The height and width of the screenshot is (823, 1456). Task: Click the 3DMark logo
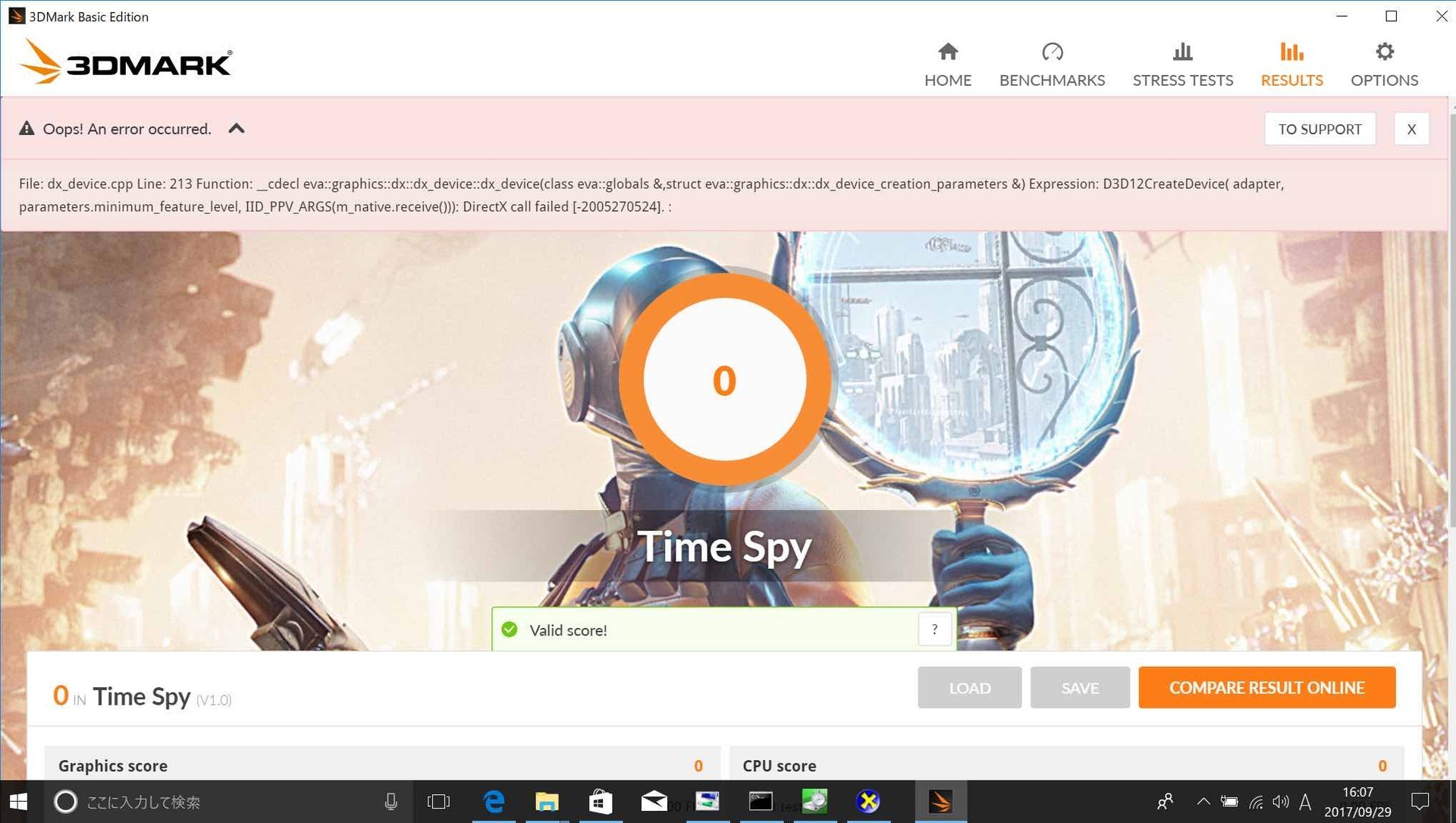pos(126,61)
